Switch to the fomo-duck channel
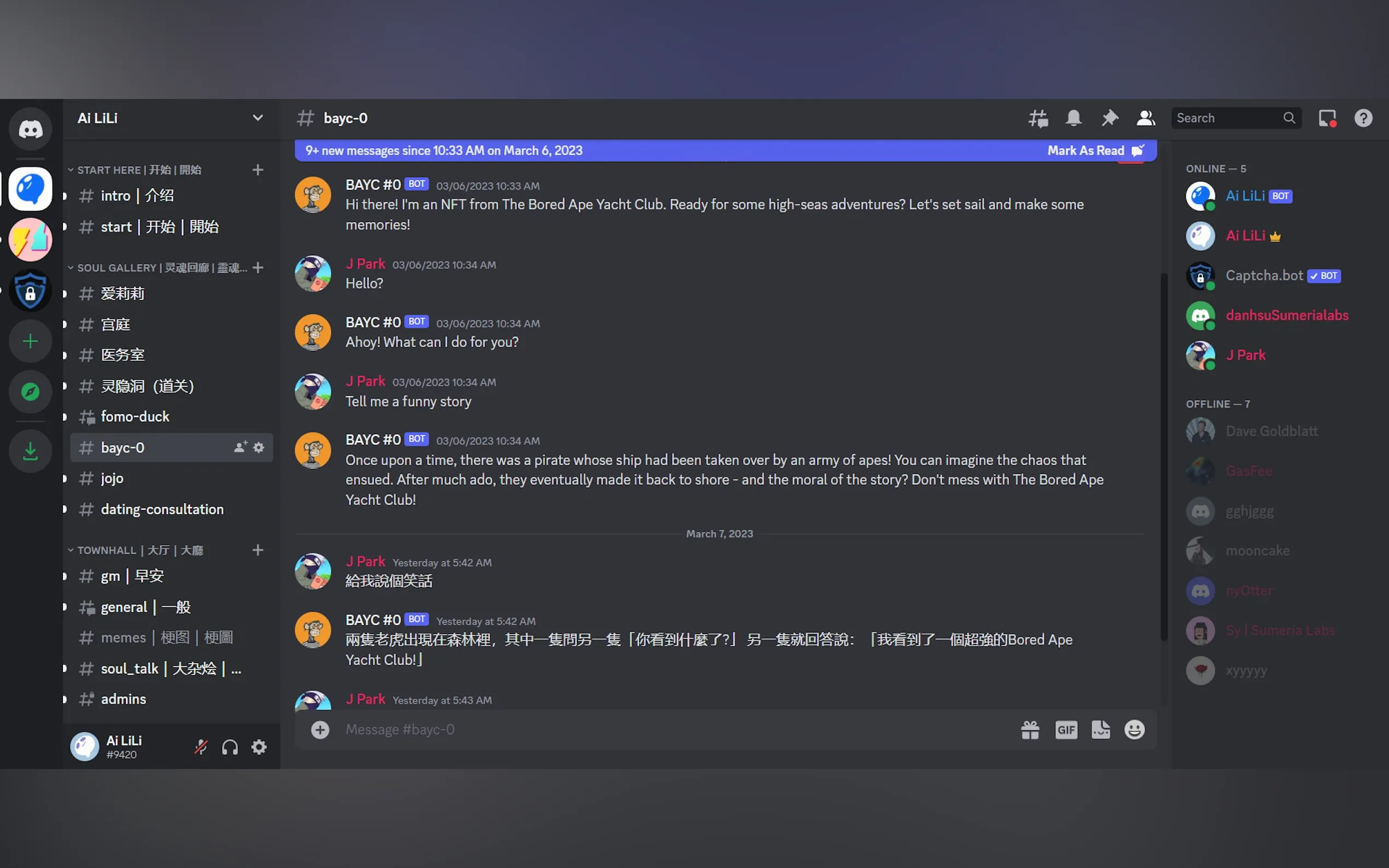This screenshot has height=868, width=1389. pos(171,417)
